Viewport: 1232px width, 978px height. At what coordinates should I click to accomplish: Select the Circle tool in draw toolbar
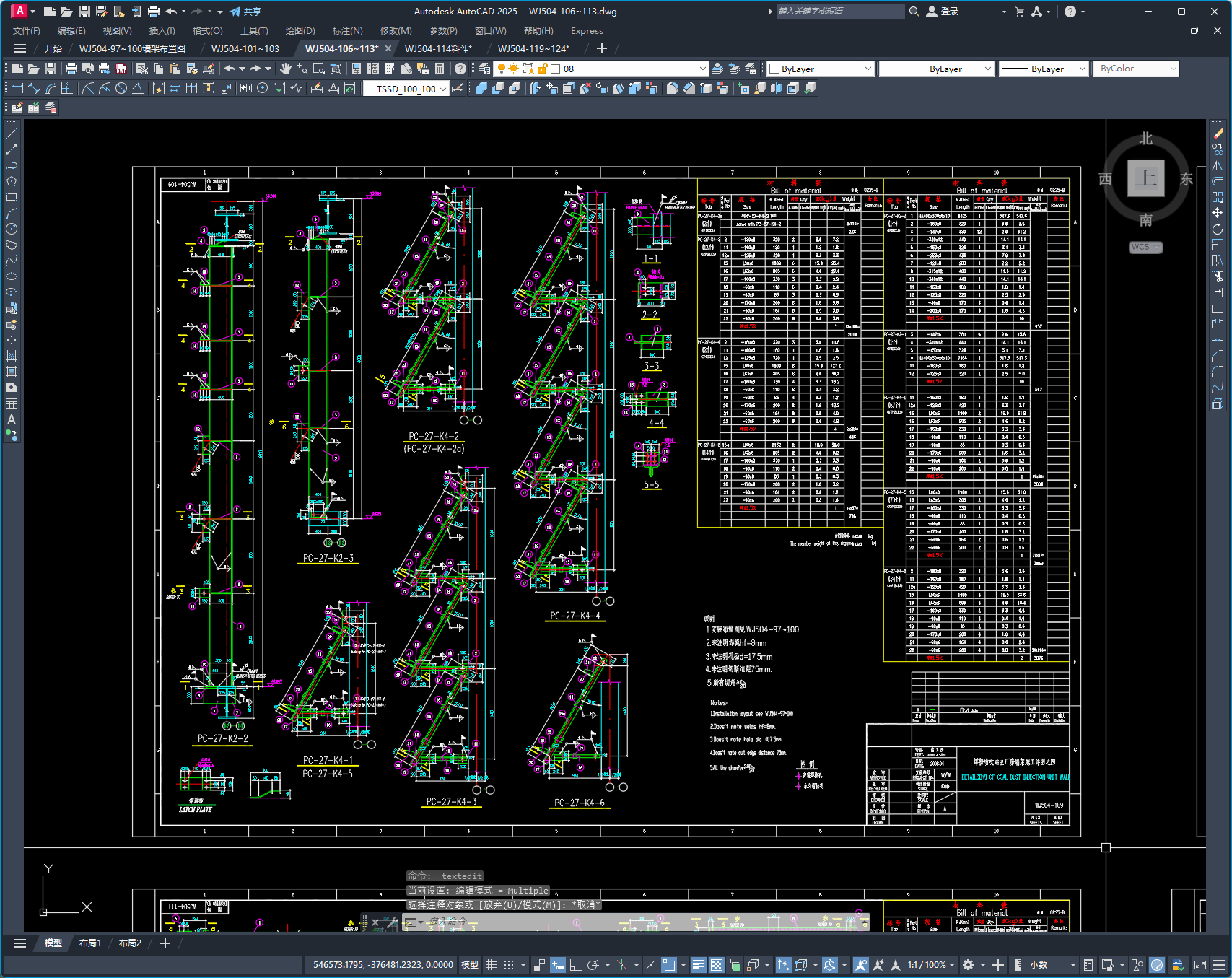click(12, 229)
